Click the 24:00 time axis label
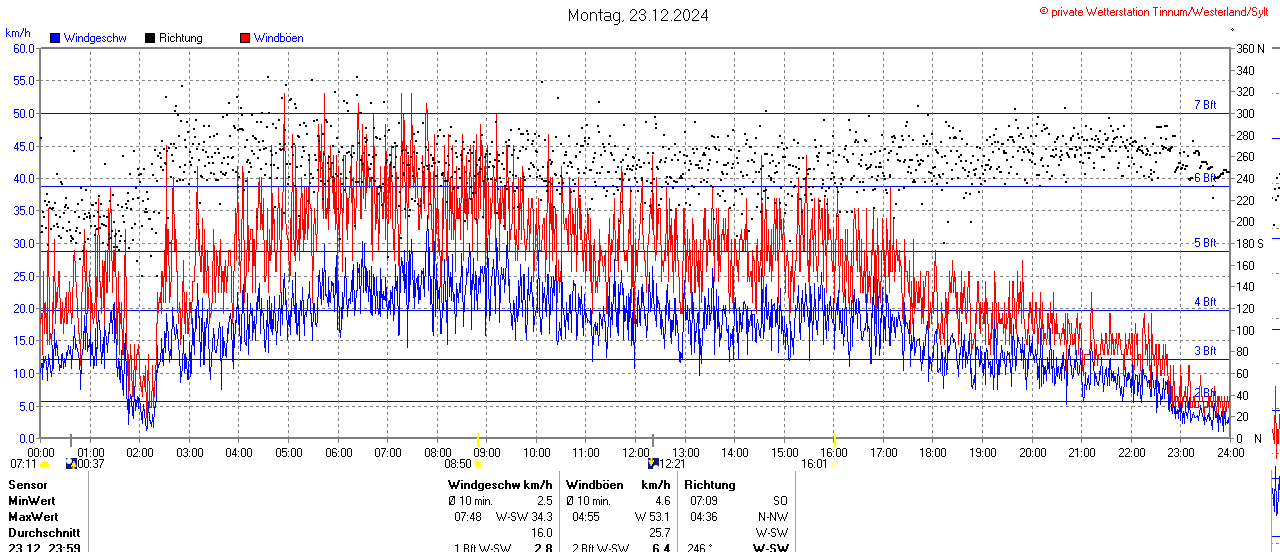 pos(1230,452)
